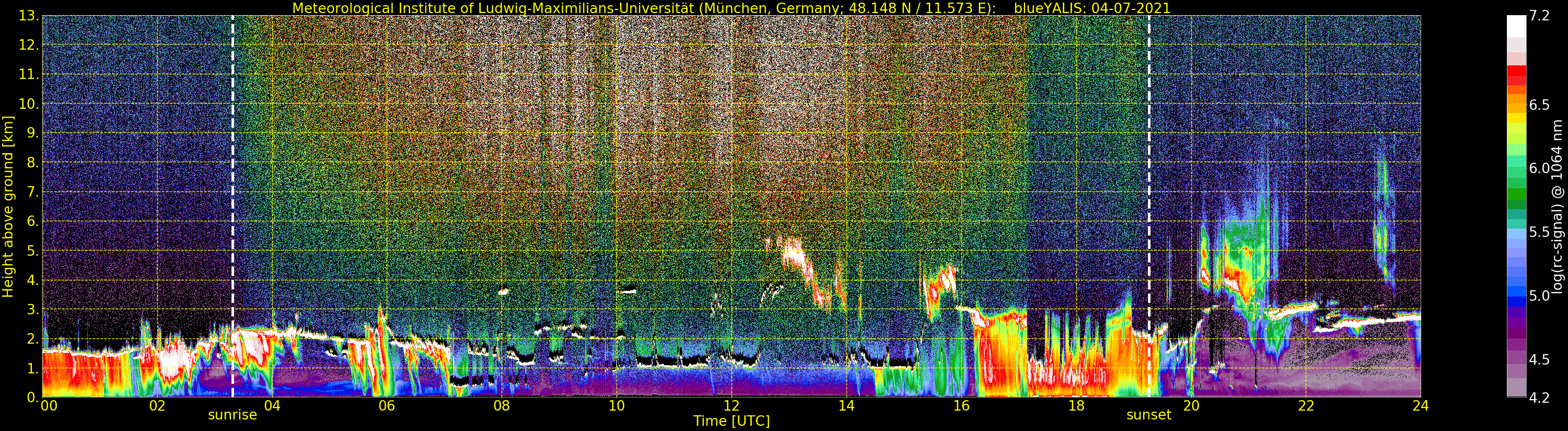
Task: Click the time tick label '00'
Action: coord(49,406)
